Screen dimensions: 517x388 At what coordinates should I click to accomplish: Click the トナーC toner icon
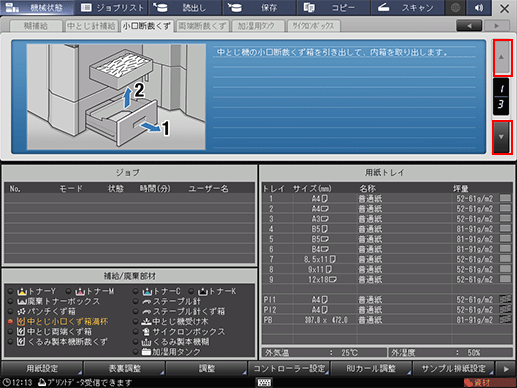147,292
